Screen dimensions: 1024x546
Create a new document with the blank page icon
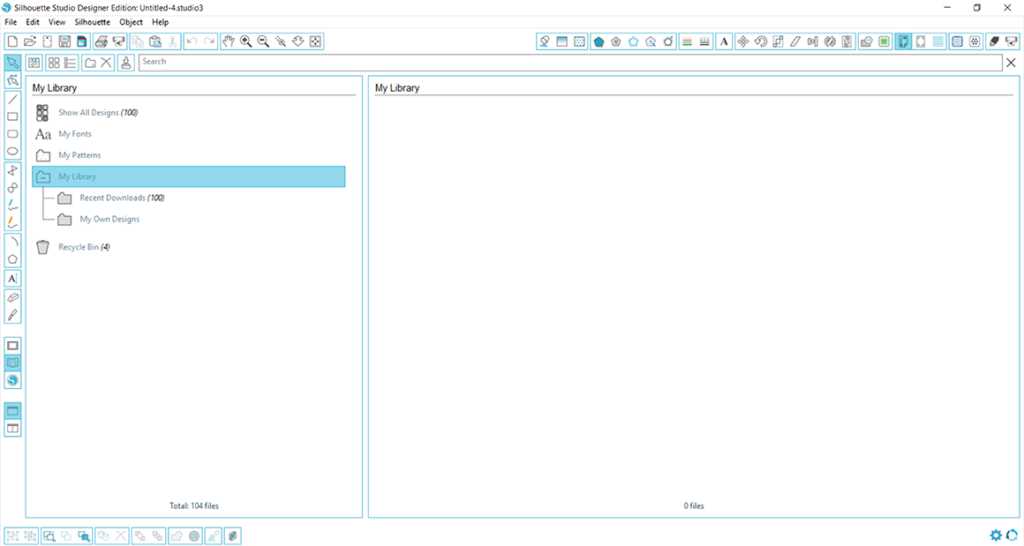pyautogui.click(x=12, y=41)
